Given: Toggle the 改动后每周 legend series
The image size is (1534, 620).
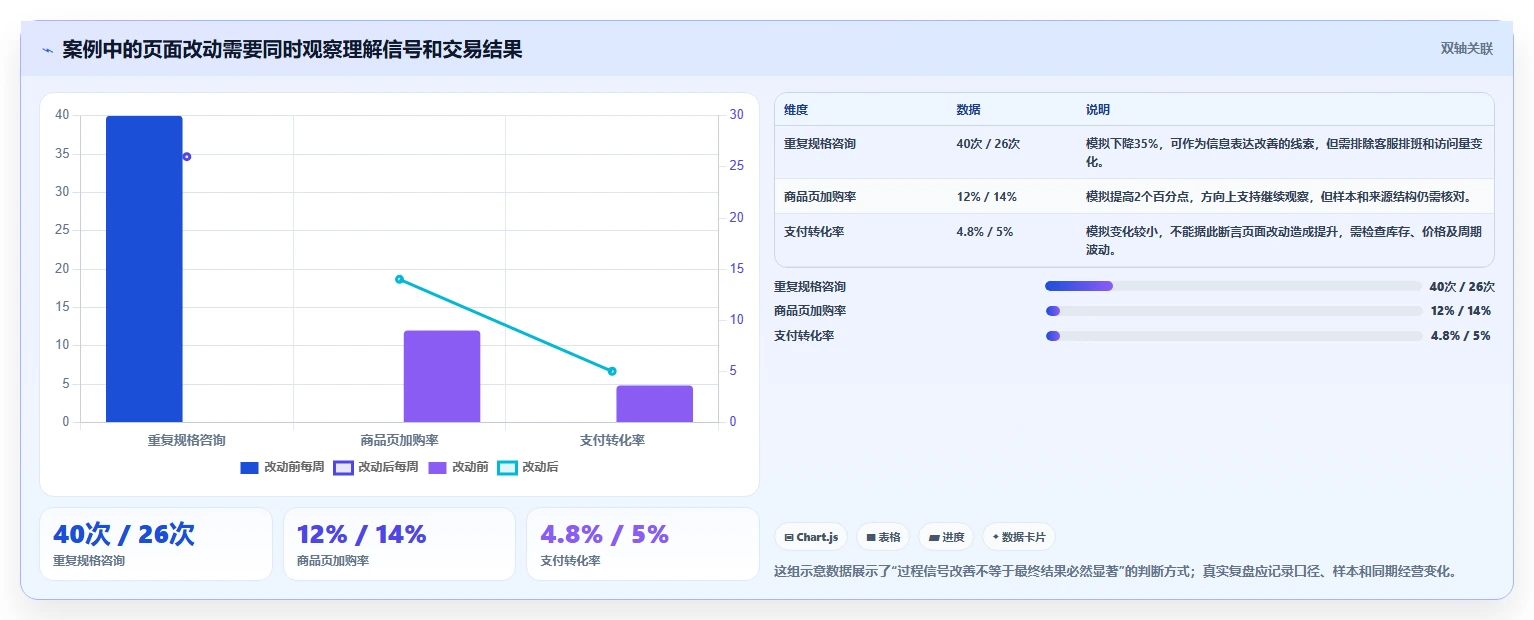Looking at the screenshot, I should [376, 467].
